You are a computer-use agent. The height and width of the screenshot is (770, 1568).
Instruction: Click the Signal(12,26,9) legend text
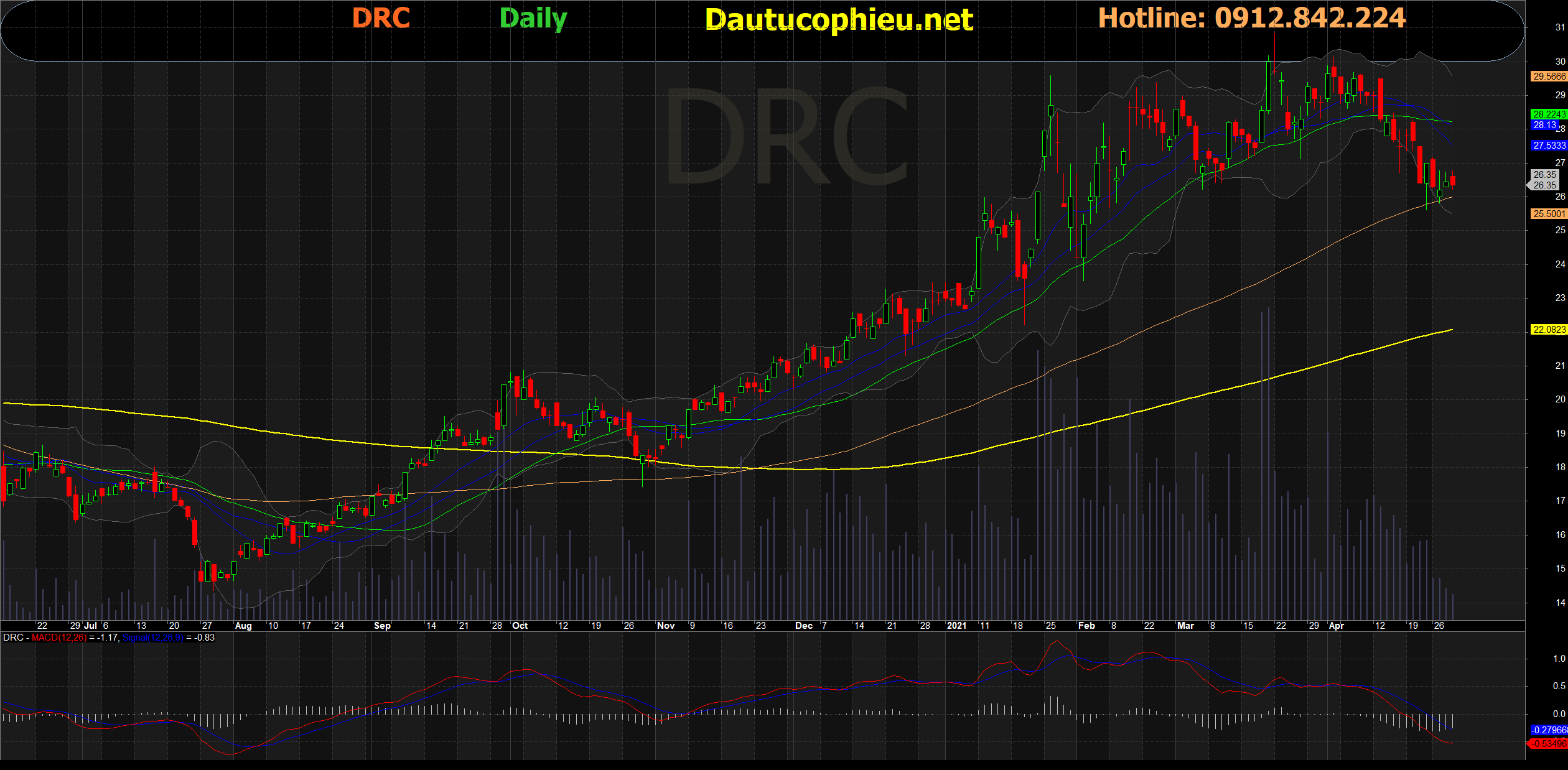pos(152,638)
